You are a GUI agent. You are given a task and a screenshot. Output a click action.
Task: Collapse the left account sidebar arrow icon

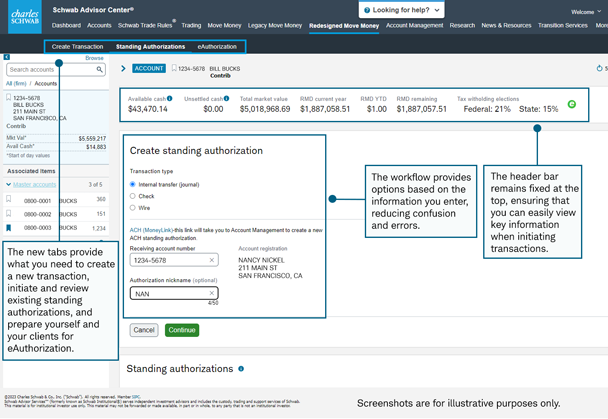[x=7, y=57]
